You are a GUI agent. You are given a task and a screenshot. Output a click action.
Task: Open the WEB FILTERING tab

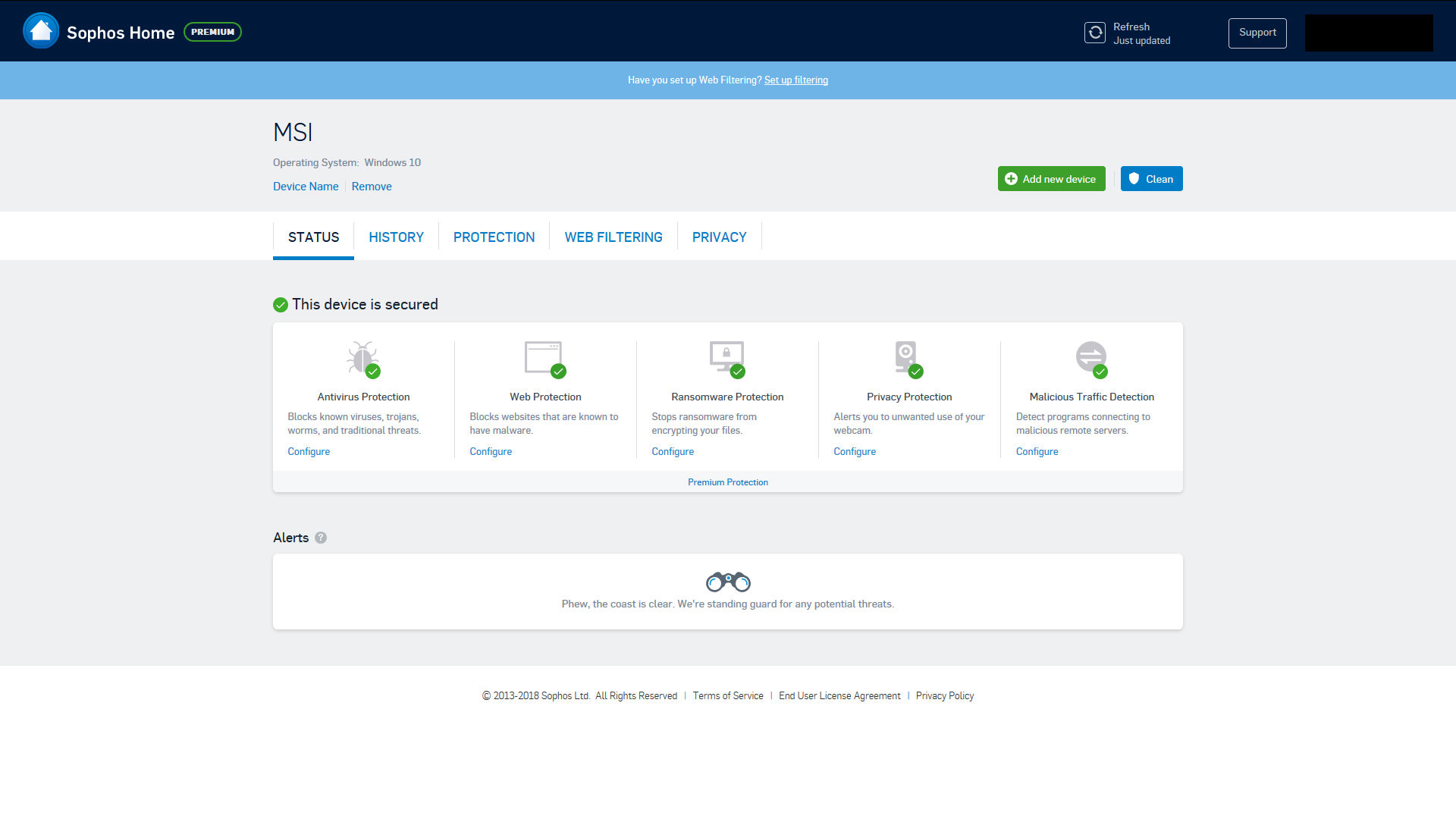(x=613, y=237)
